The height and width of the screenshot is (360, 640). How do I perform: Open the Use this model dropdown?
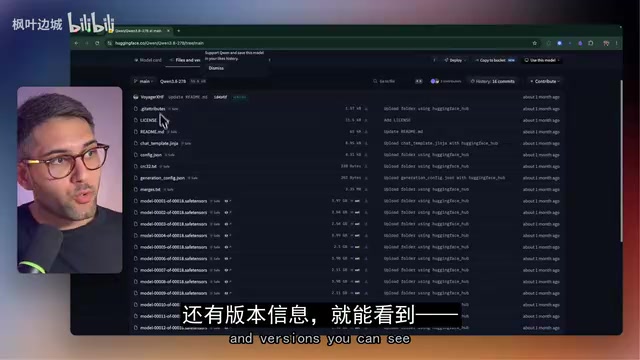(542, 60)
